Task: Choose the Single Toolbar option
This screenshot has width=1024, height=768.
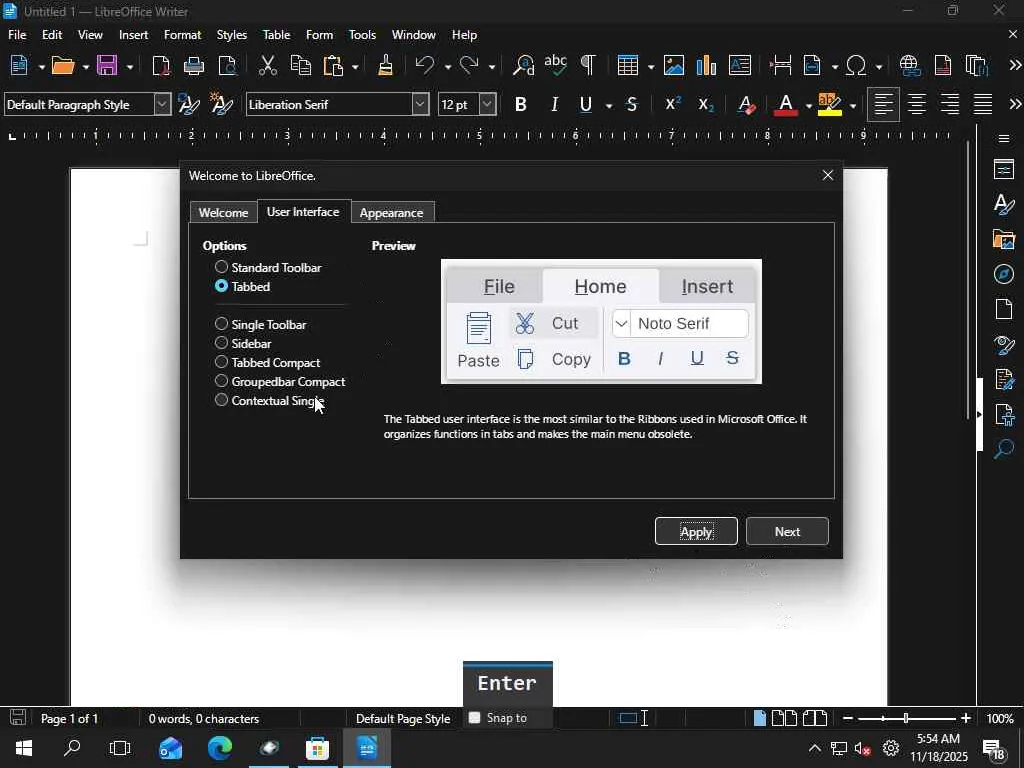Action: click(x=261, y=325)
